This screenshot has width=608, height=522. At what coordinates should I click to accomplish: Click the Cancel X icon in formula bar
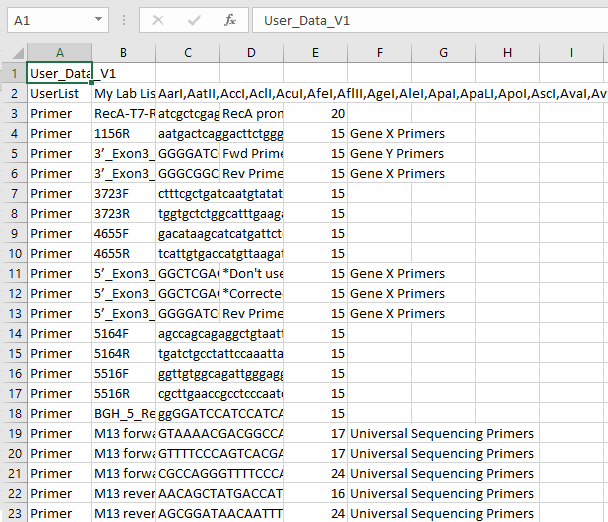[x=158, y=20]
